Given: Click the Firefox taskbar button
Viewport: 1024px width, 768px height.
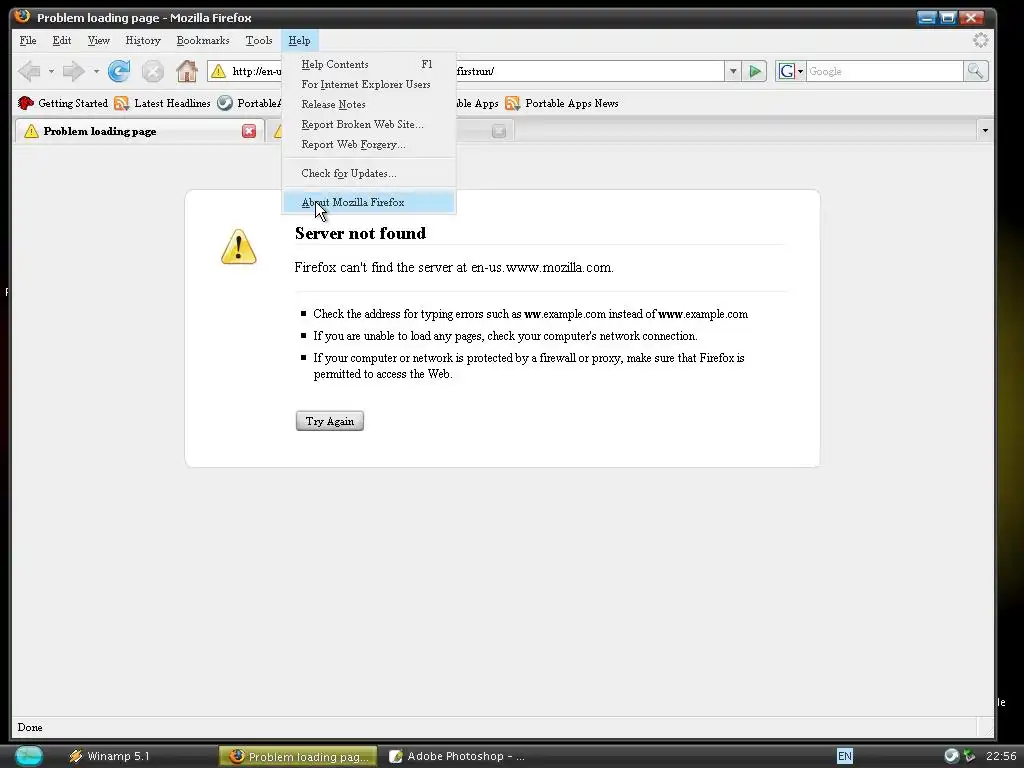Looking at the screenshot, I should coord(298,756).
